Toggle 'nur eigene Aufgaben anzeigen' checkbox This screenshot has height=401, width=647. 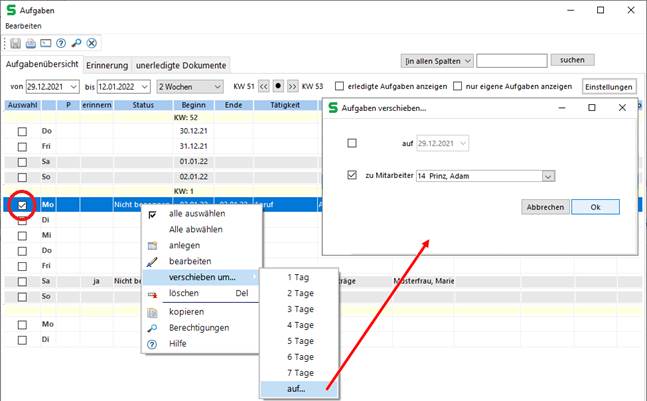(x=458, y=87)
